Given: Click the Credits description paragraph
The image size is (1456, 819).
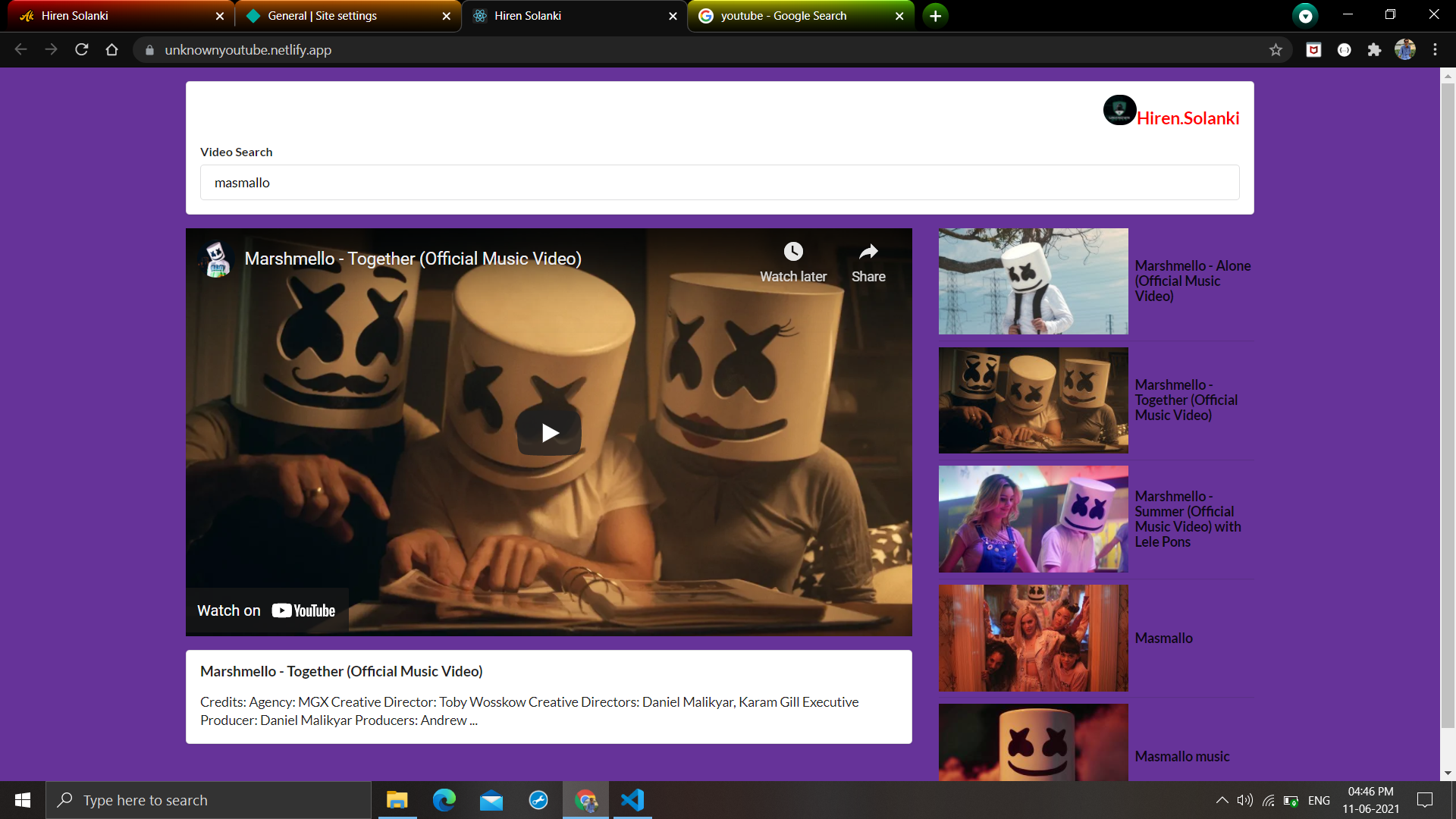Looking at the screenshot, I should click(529, 711).
